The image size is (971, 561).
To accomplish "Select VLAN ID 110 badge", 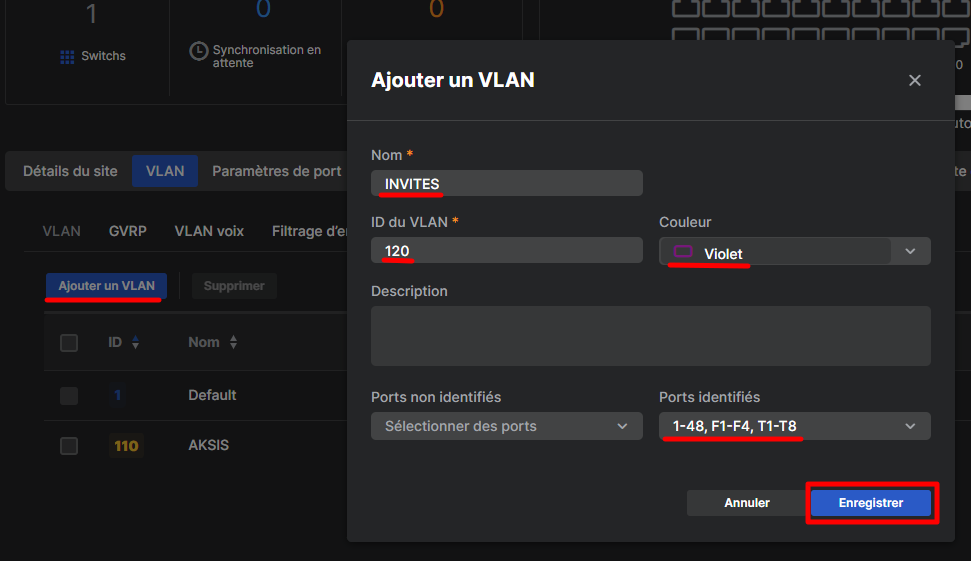I will click(126, 446).
